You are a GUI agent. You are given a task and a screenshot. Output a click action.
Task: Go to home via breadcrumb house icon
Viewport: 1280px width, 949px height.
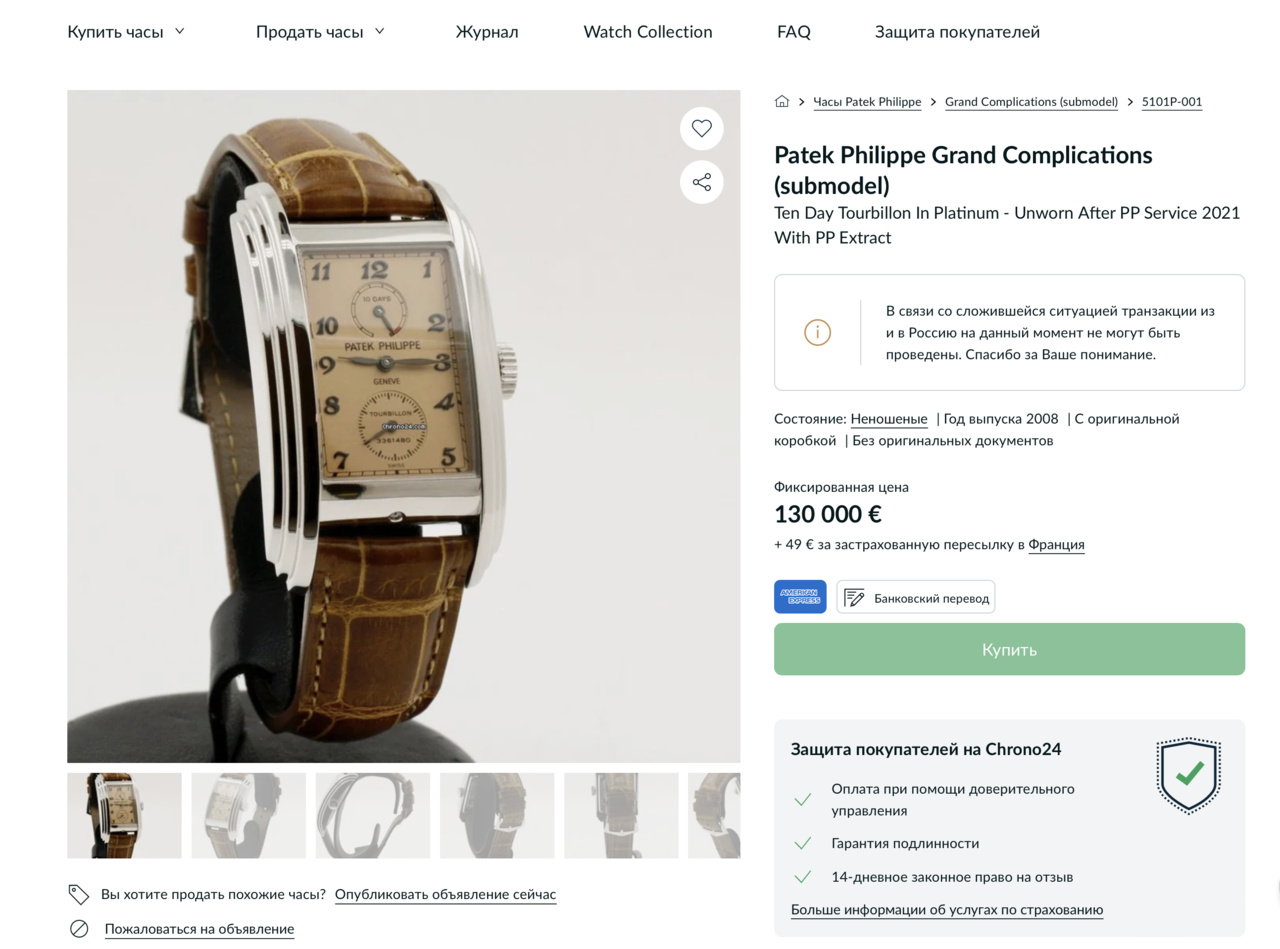pos(782,101)
